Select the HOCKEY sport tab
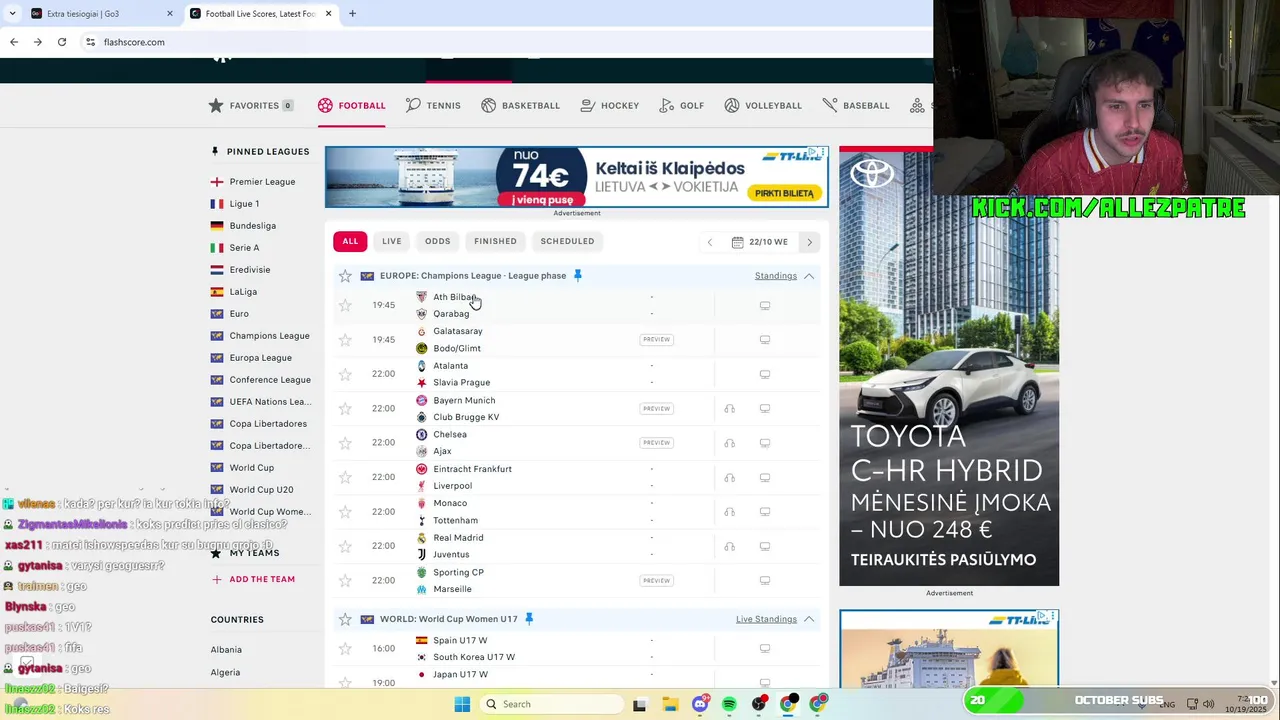The image size is (1280, 720). point(609,105)
